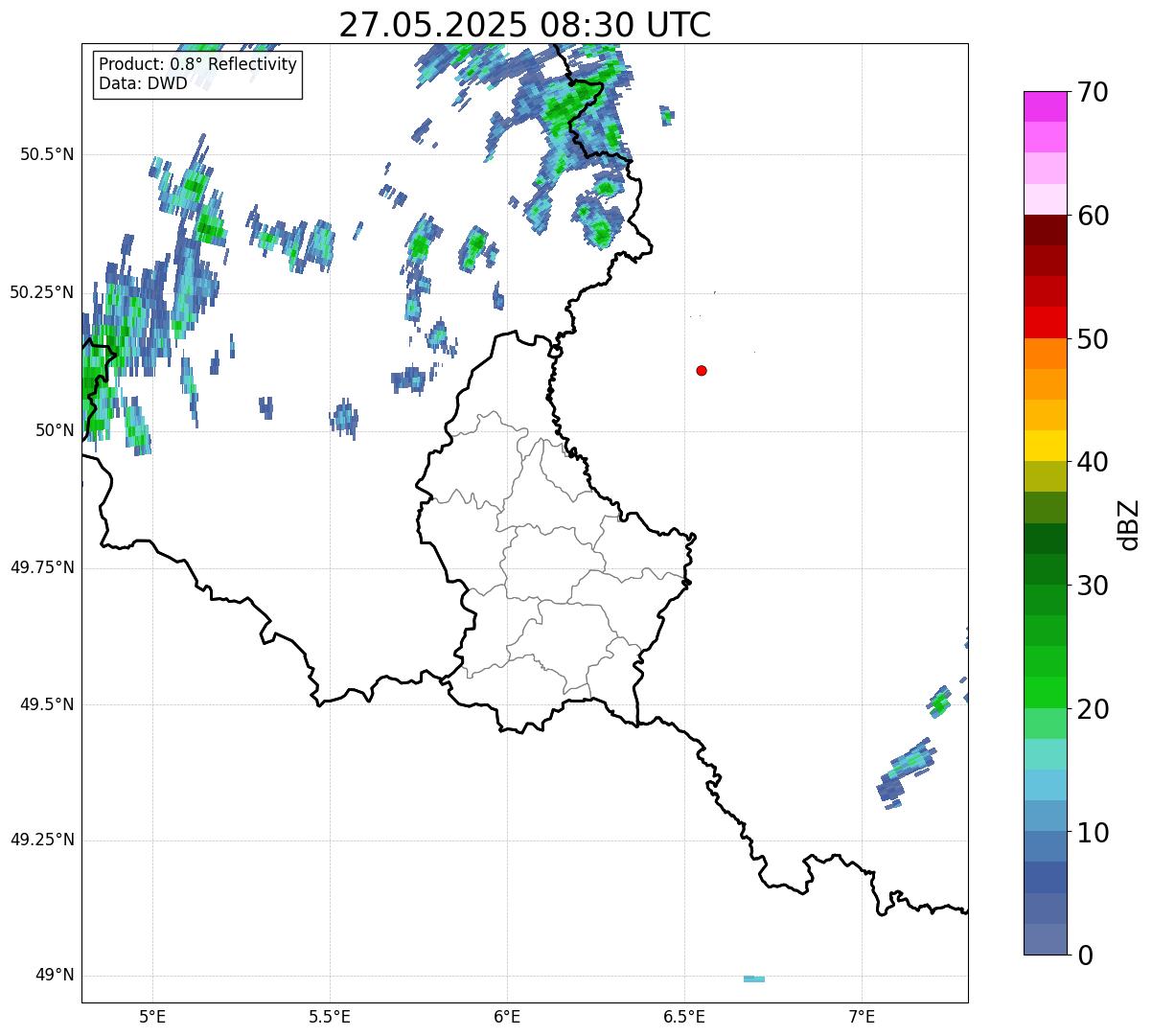1152x1036 pixels.
Task: Click the 49°N latitude label
Action: (55, 975)
